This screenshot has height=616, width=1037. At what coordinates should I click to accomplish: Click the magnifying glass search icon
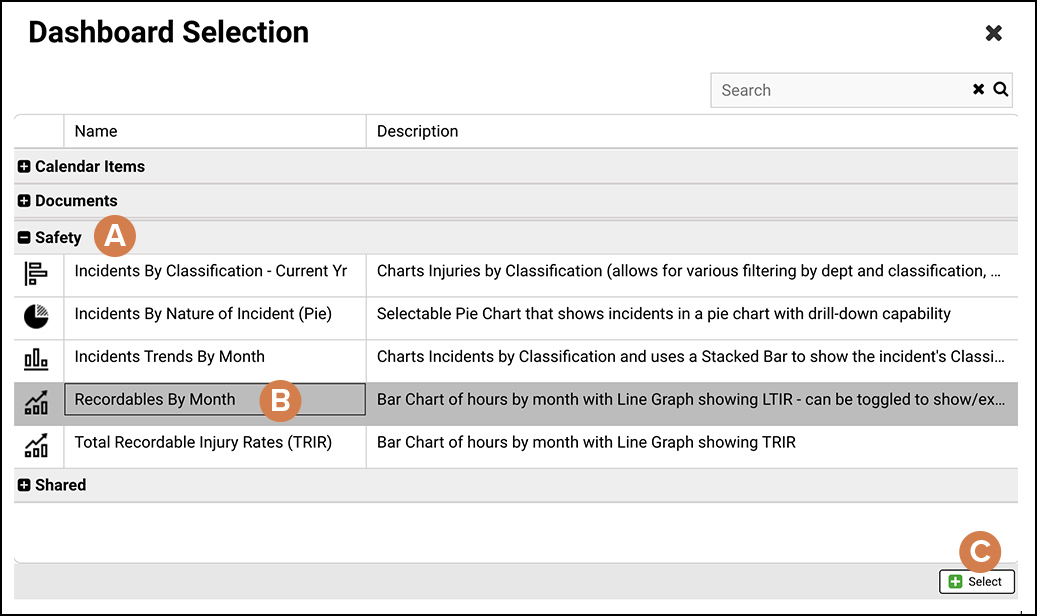click(1000, 90)
